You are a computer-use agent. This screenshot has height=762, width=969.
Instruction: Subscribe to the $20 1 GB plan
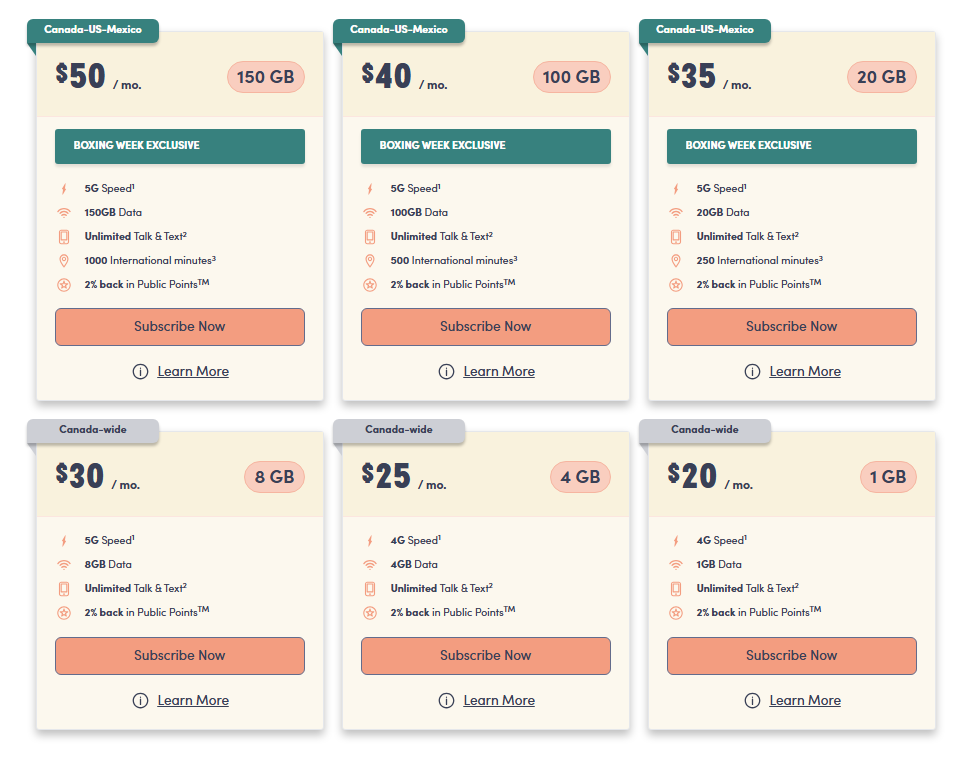point(792,656)
